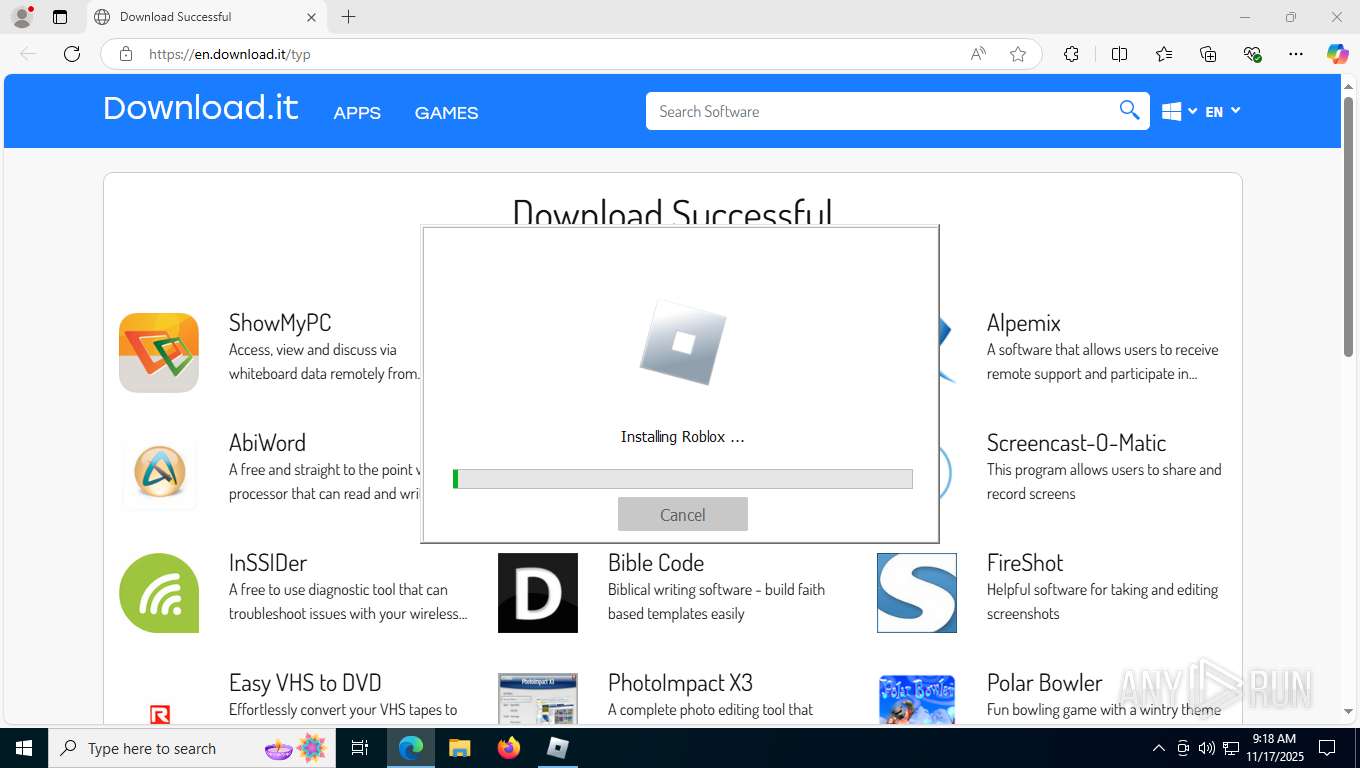Open Browser essentials heart icon
Image resolution: width=1360 pixels, height=768 pixels.
pos(1252,54)
